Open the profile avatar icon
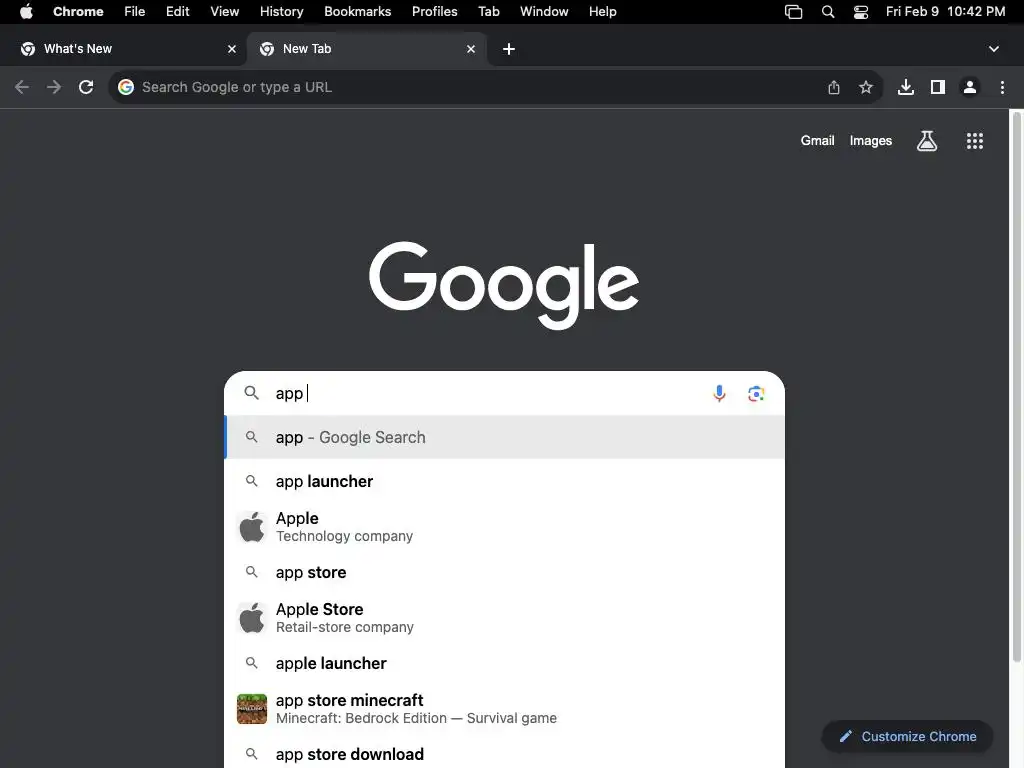Viewport: 1024px width, 768px height. coord(970,87)
